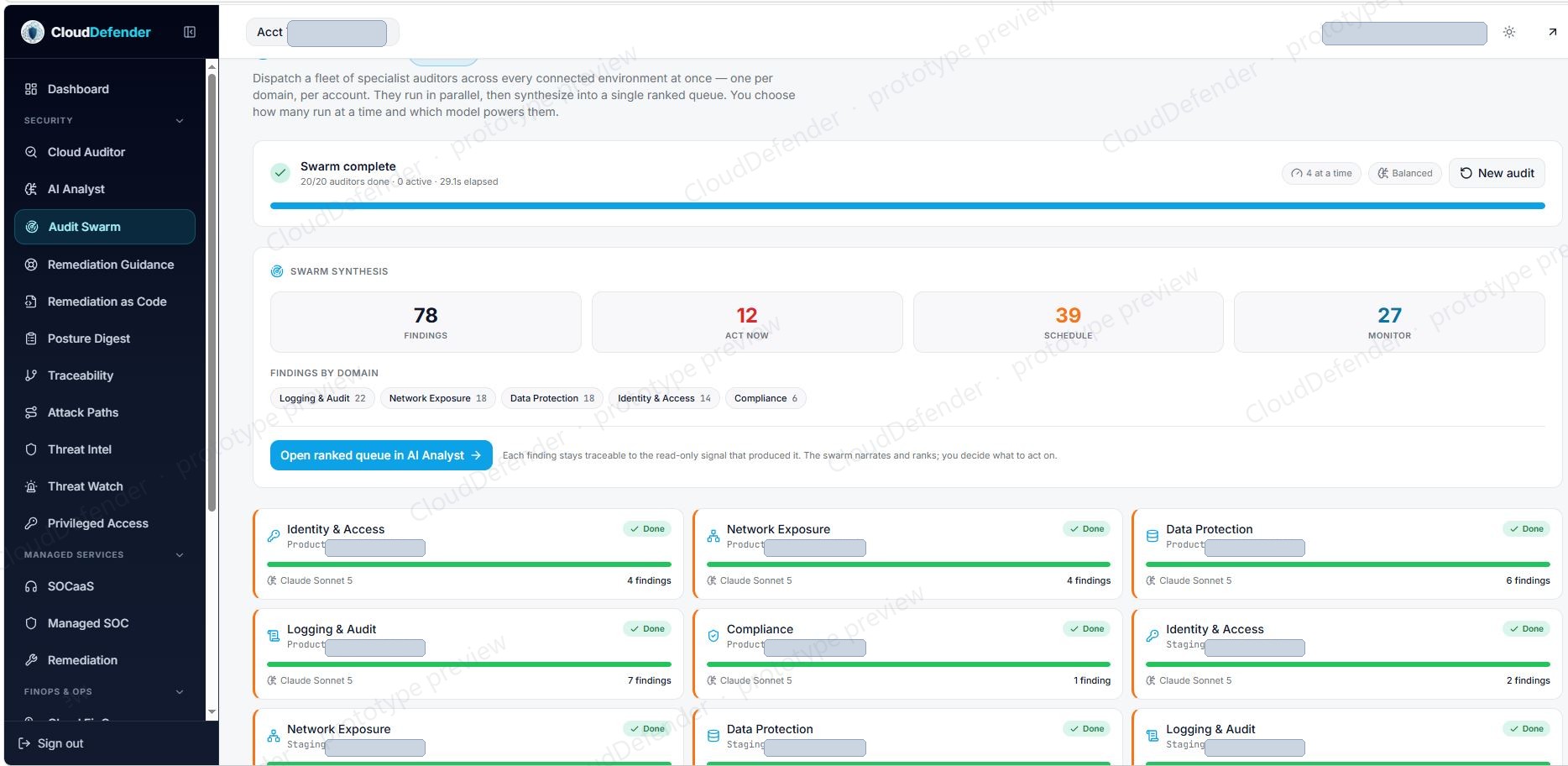This screenshot has width=1568, height=766.
Task: Click the Swarm complete green checkmark
Action: (280, 173)
